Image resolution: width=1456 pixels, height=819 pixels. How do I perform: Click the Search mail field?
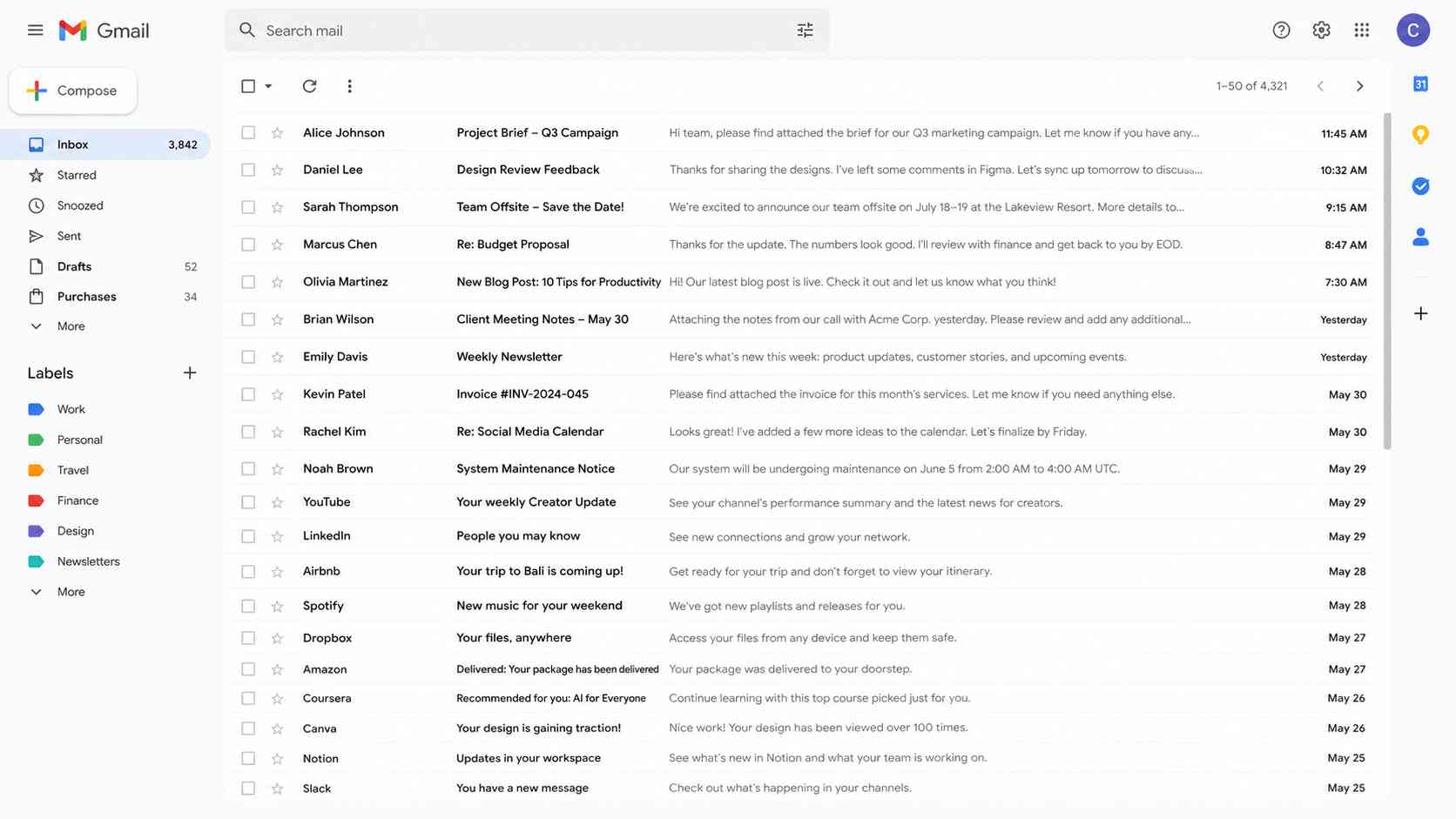[x=527, y=30]
